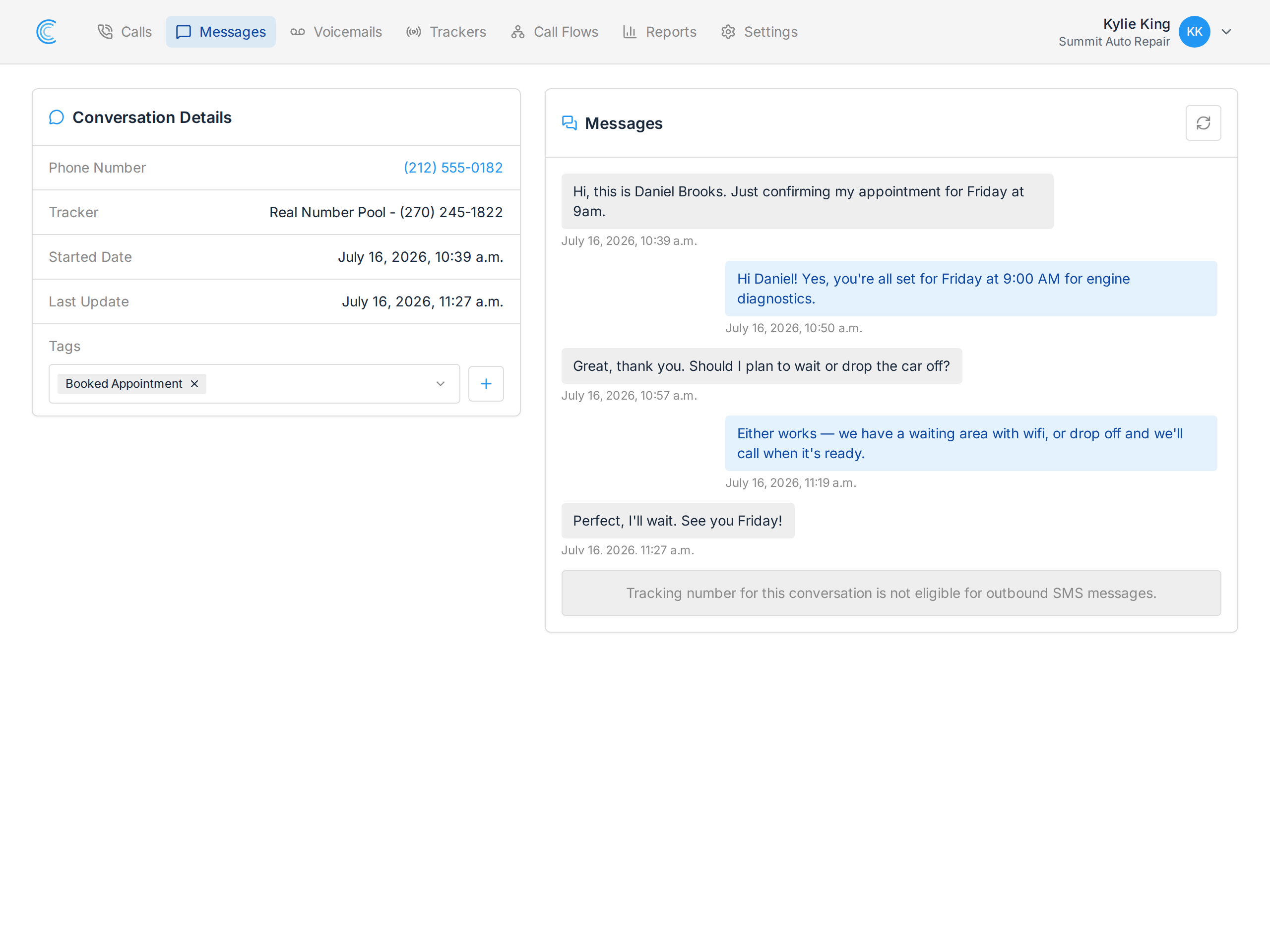
Task: Click the Messages panel heading
Action: (x=624, y=123)
